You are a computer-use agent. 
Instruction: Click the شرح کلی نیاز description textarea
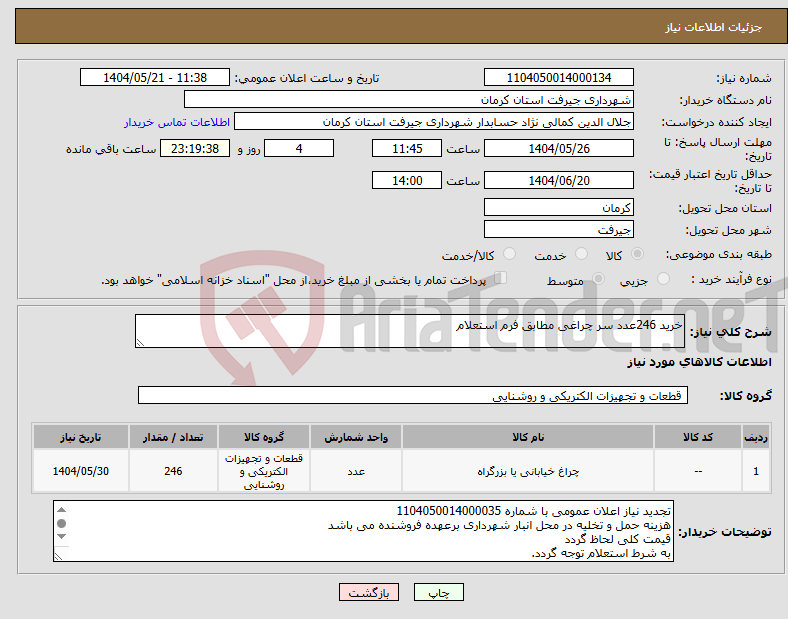(410, 331)
